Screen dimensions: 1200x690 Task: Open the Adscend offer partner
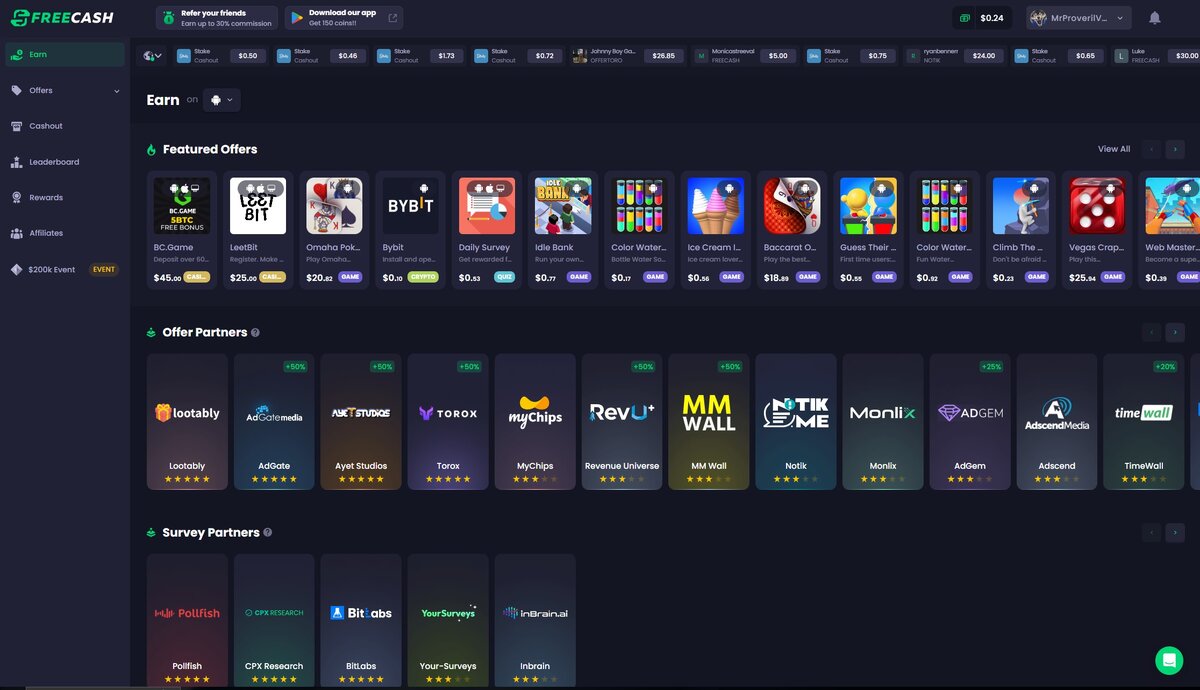[1057, 422]
